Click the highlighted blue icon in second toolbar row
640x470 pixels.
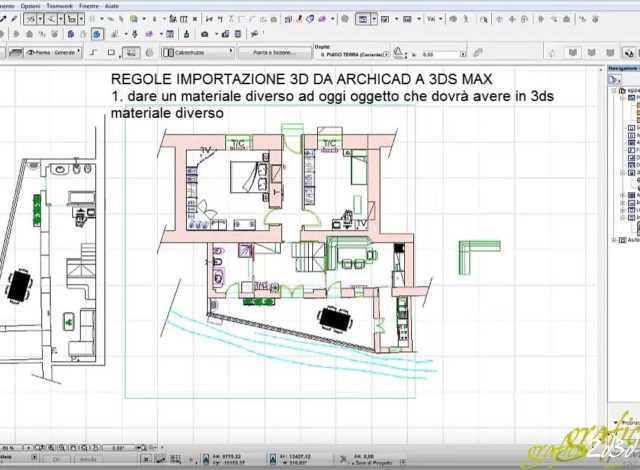(97, 34)
